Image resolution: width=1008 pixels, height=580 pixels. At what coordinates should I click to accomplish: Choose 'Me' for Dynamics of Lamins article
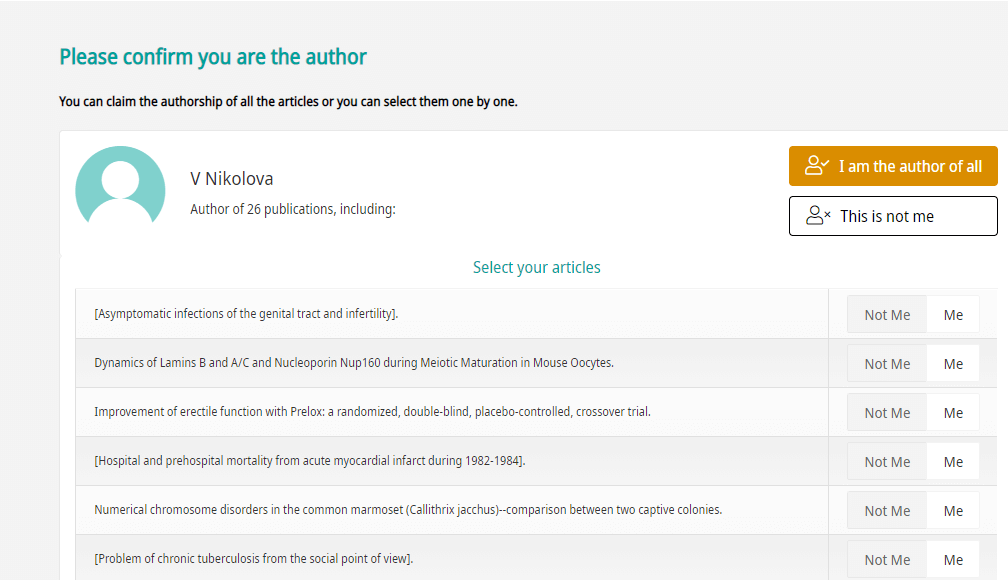pyautogui.click(x=953, y=363)
